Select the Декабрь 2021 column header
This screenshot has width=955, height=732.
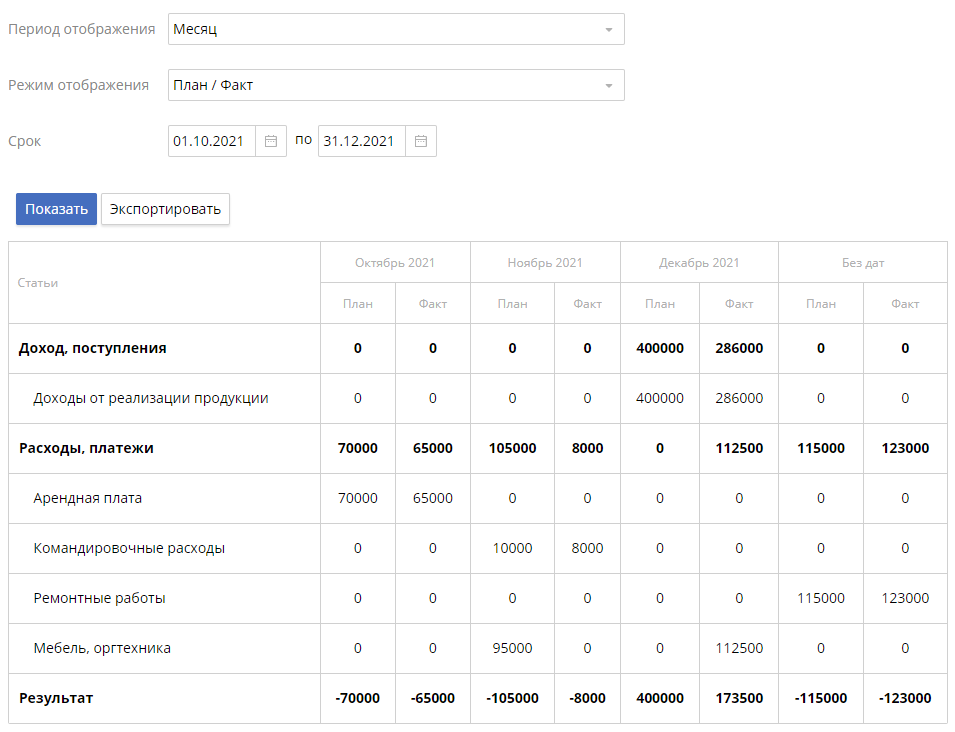(x=699, y=263)
